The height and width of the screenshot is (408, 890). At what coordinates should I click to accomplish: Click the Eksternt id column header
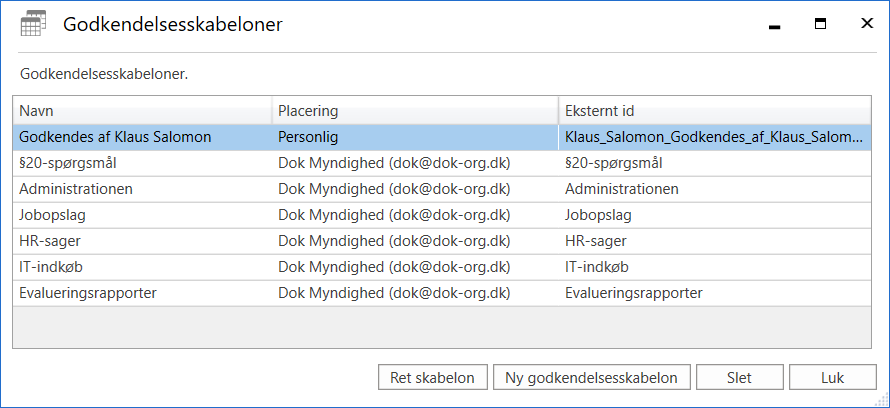pyautogui.click(x=714, y=110)
